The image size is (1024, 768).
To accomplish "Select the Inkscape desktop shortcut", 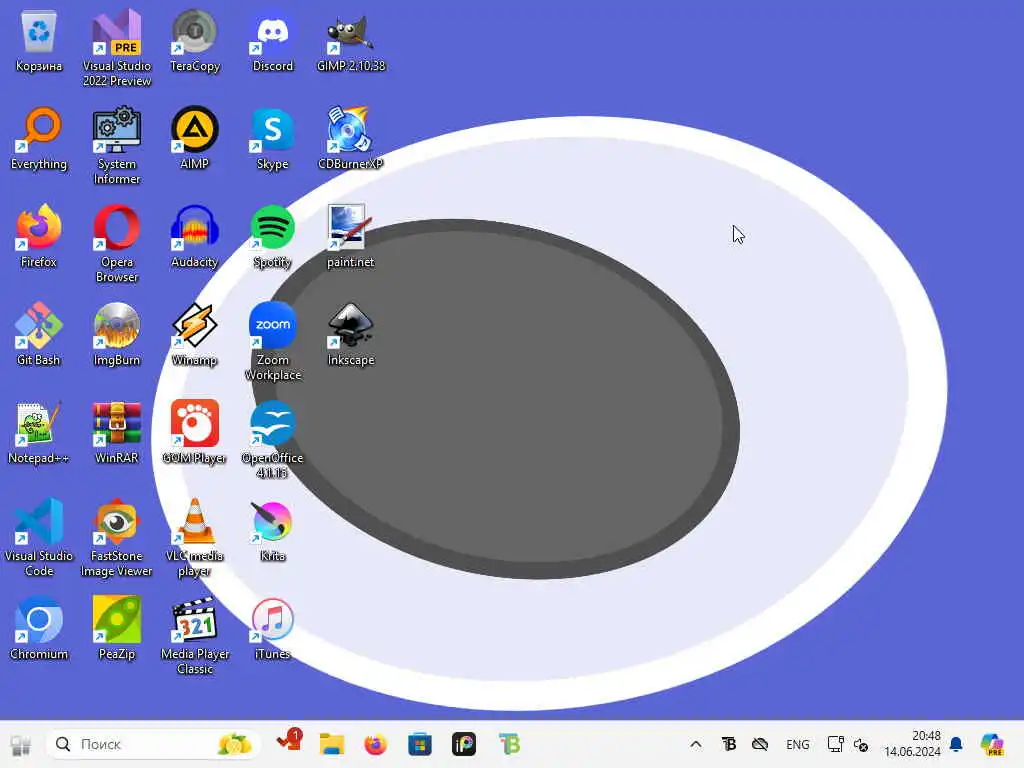I will tap(351, 334).
